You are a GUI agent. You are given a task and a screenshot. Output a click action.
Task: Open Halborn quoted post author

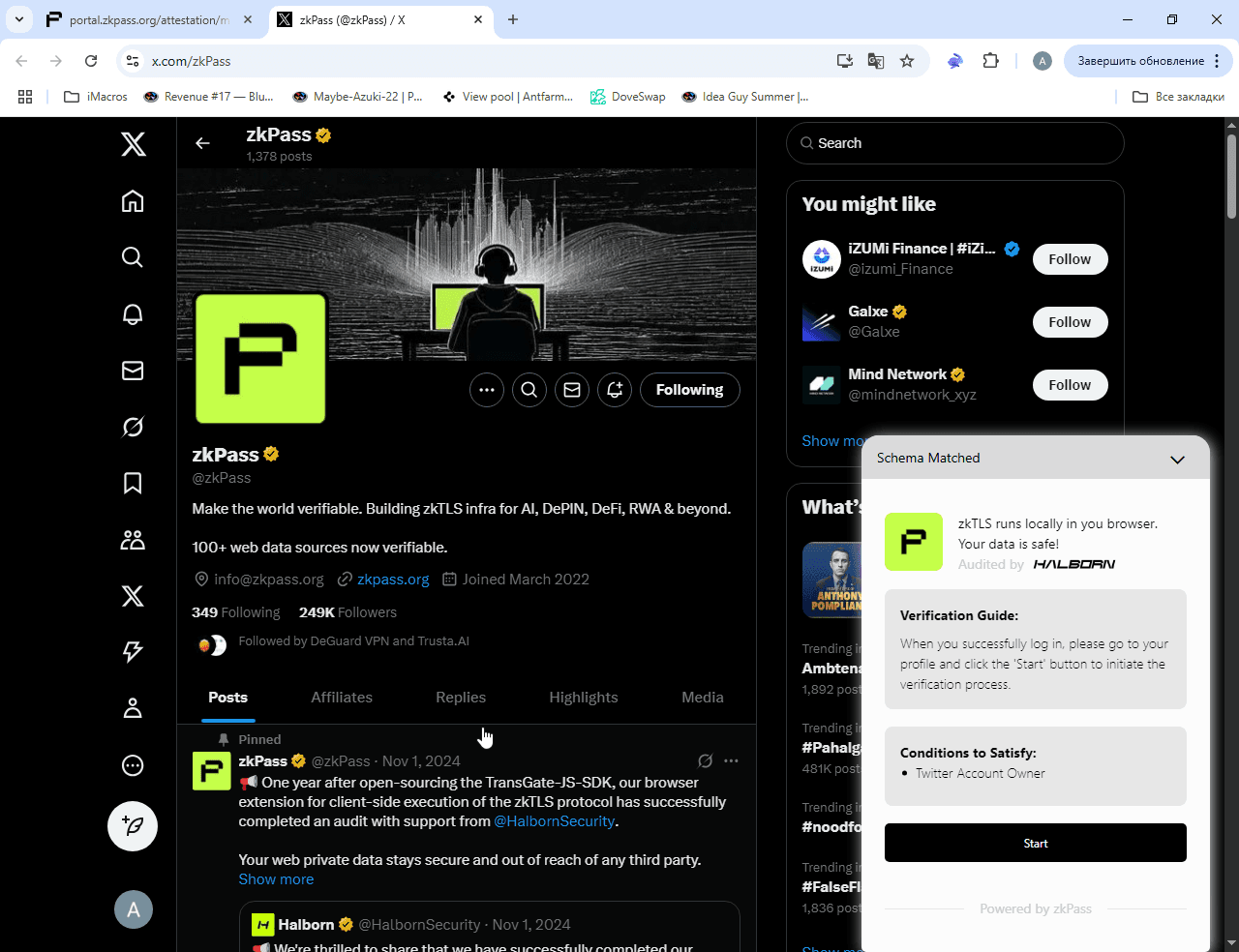coord(306,925)
